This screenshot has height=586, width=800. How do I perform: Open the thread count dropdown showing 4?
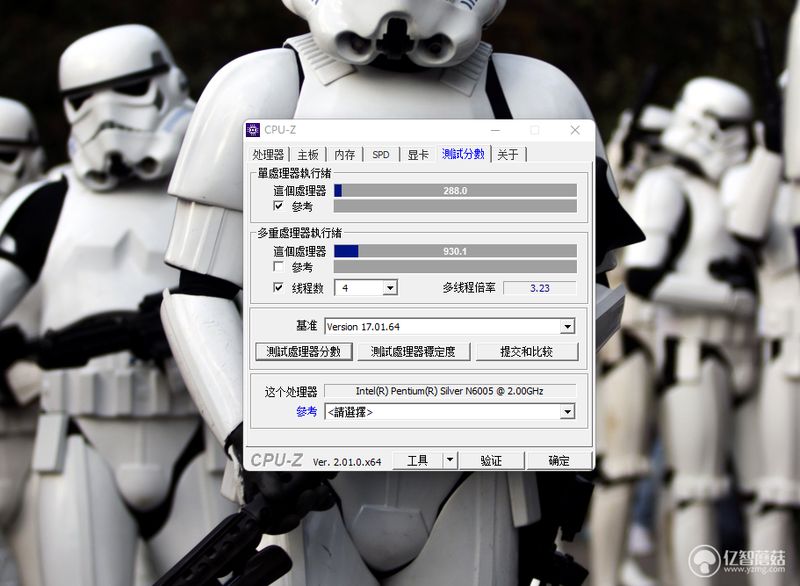coord(390,288)
